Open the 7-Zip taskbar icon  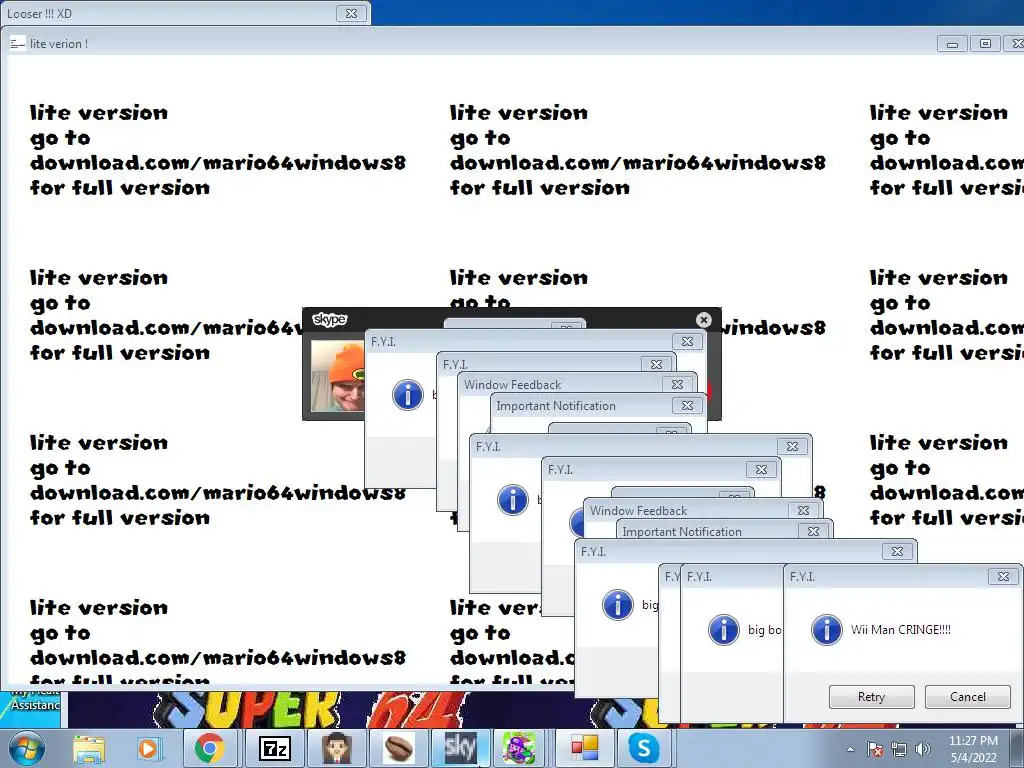(x=275, y=748)
